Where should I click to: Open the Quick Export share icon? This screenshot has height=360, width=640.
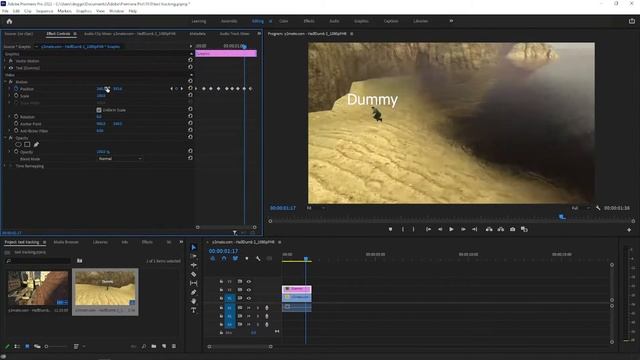point(632,21)
